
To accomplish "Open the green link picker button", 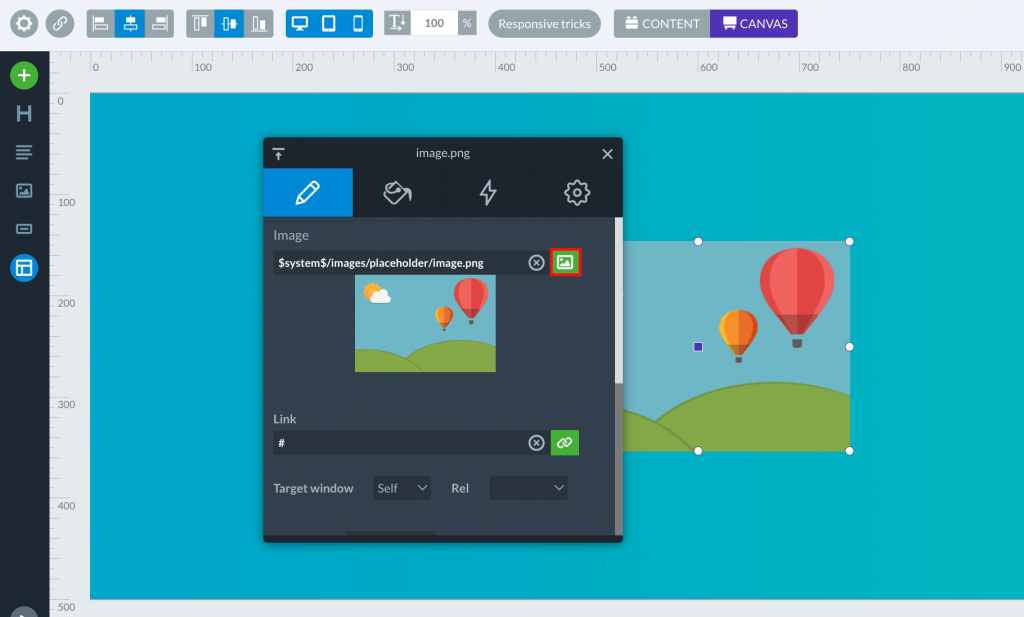I will (565, 443).
